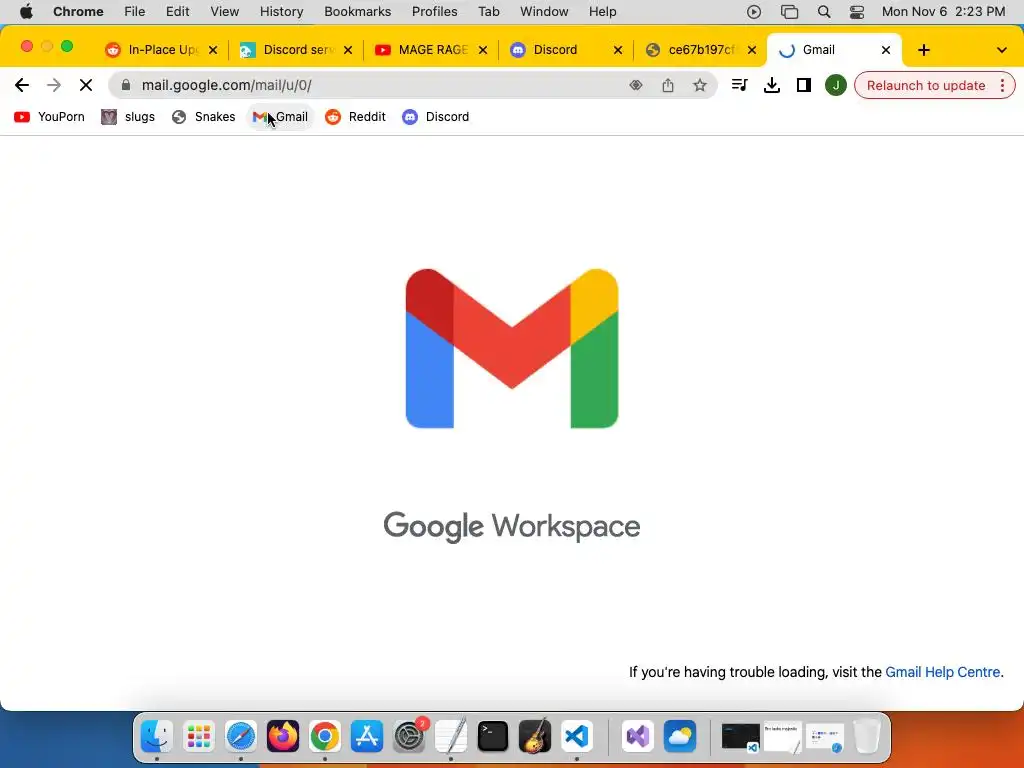The width and height of the screenshot is (1024, 768).
Task: Launch Safari from the dock
Action: 241,737
